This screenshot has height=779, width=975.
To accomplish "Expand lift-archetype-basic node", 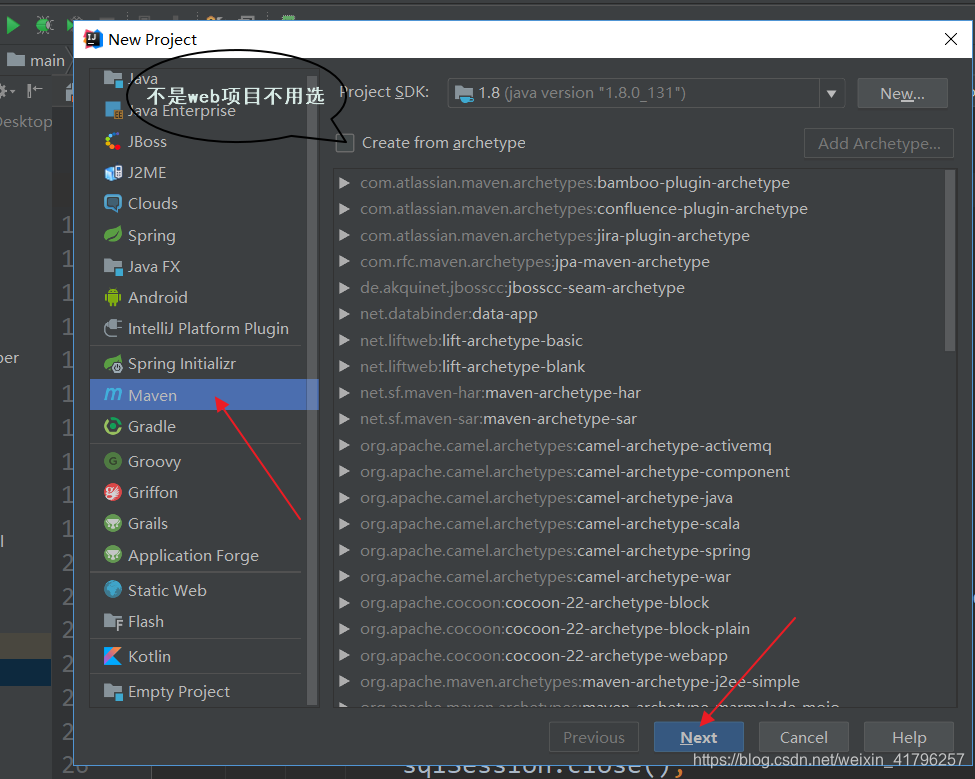I will click(x=344, y=341).
